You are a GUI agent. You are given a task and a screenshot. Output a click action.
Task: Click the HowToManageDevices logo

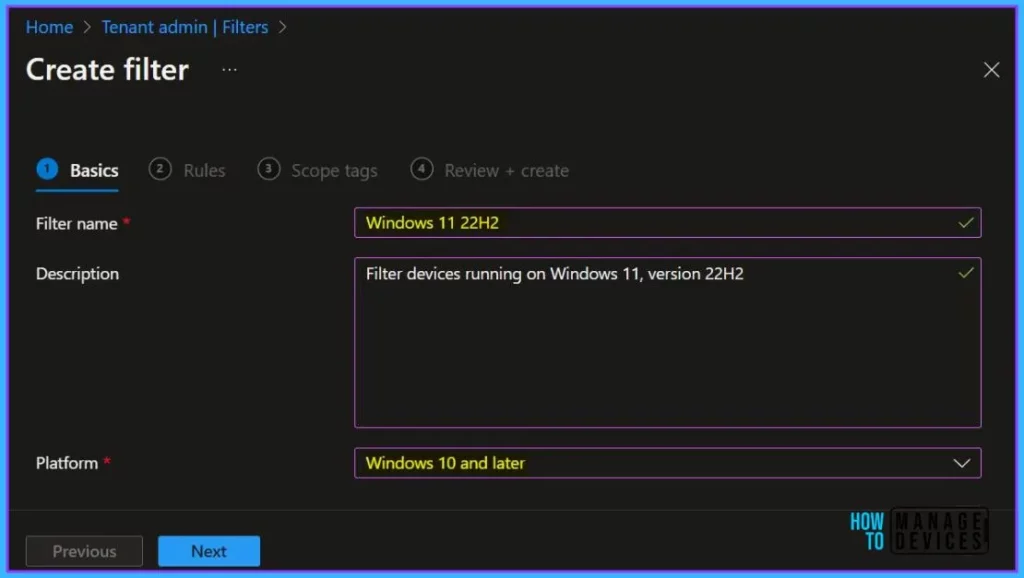(x=917, y=530)
